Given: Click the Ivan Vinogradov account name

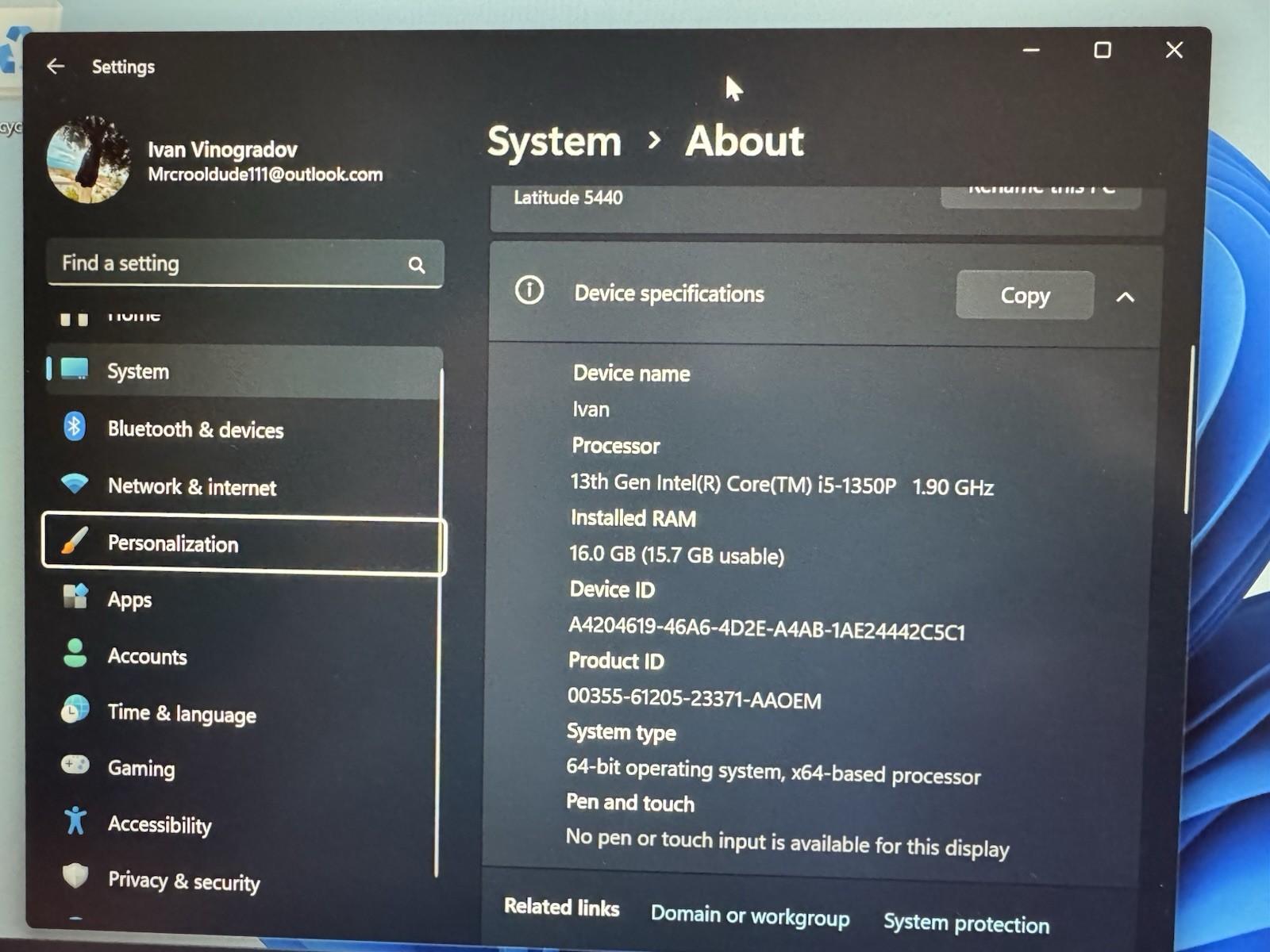Looking at the screenshot, I should coord(222,149).
